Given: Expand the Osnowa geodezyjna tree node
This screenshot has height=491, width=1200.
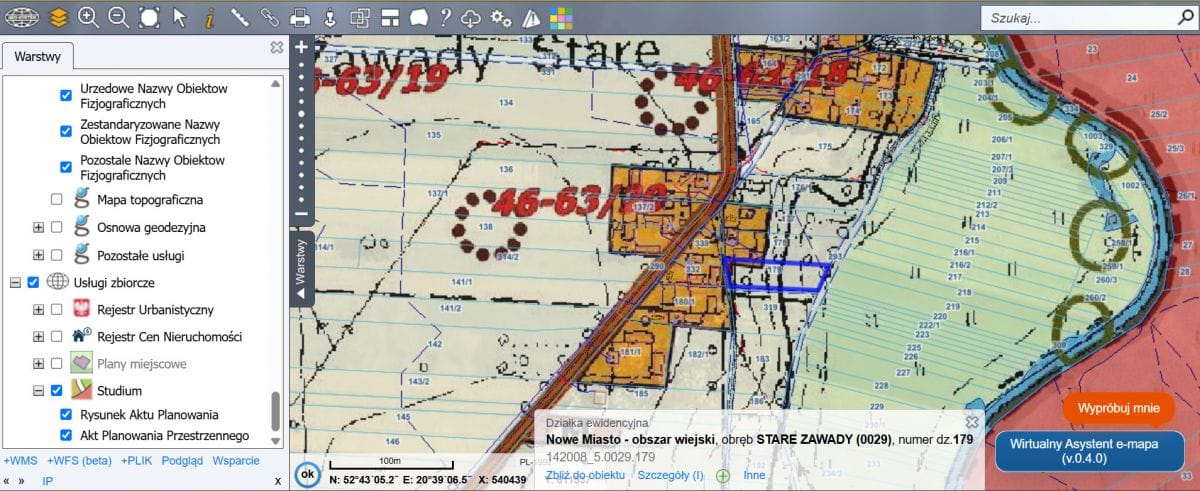Looking at the screenshot, I should pos(39,227).
